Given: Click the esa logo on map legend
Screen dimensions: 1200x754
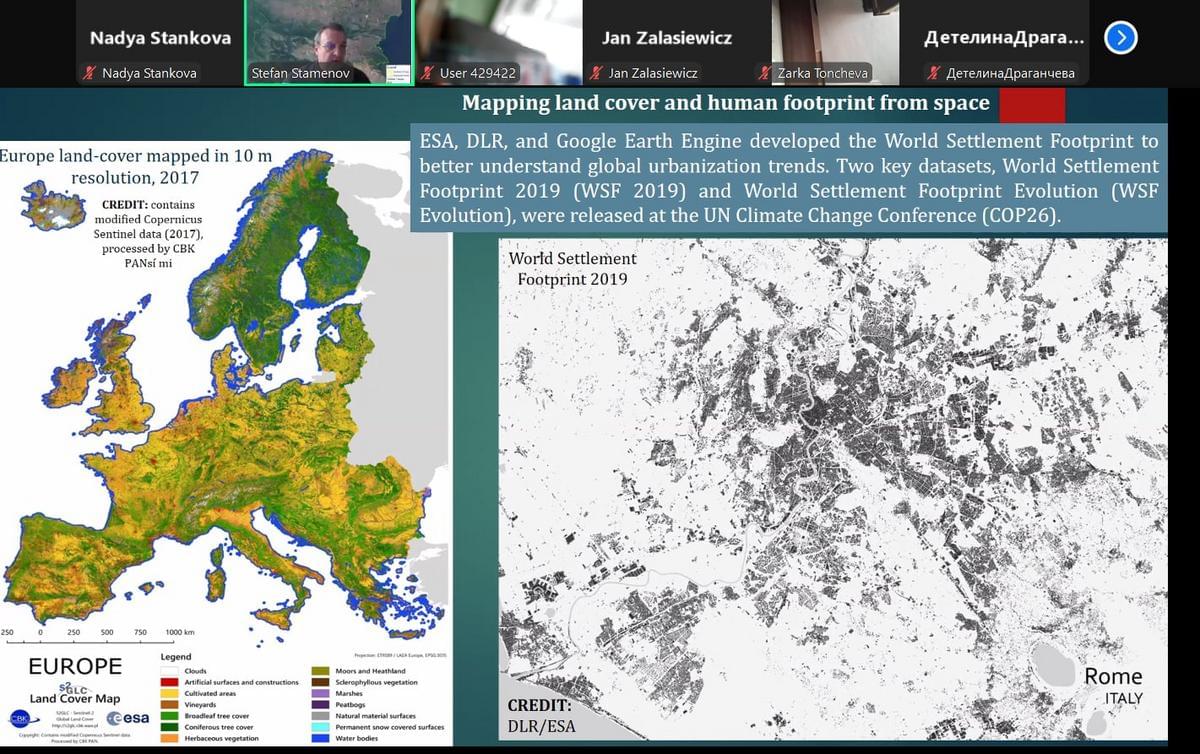Looking at the screenshot, I should 128,717.
